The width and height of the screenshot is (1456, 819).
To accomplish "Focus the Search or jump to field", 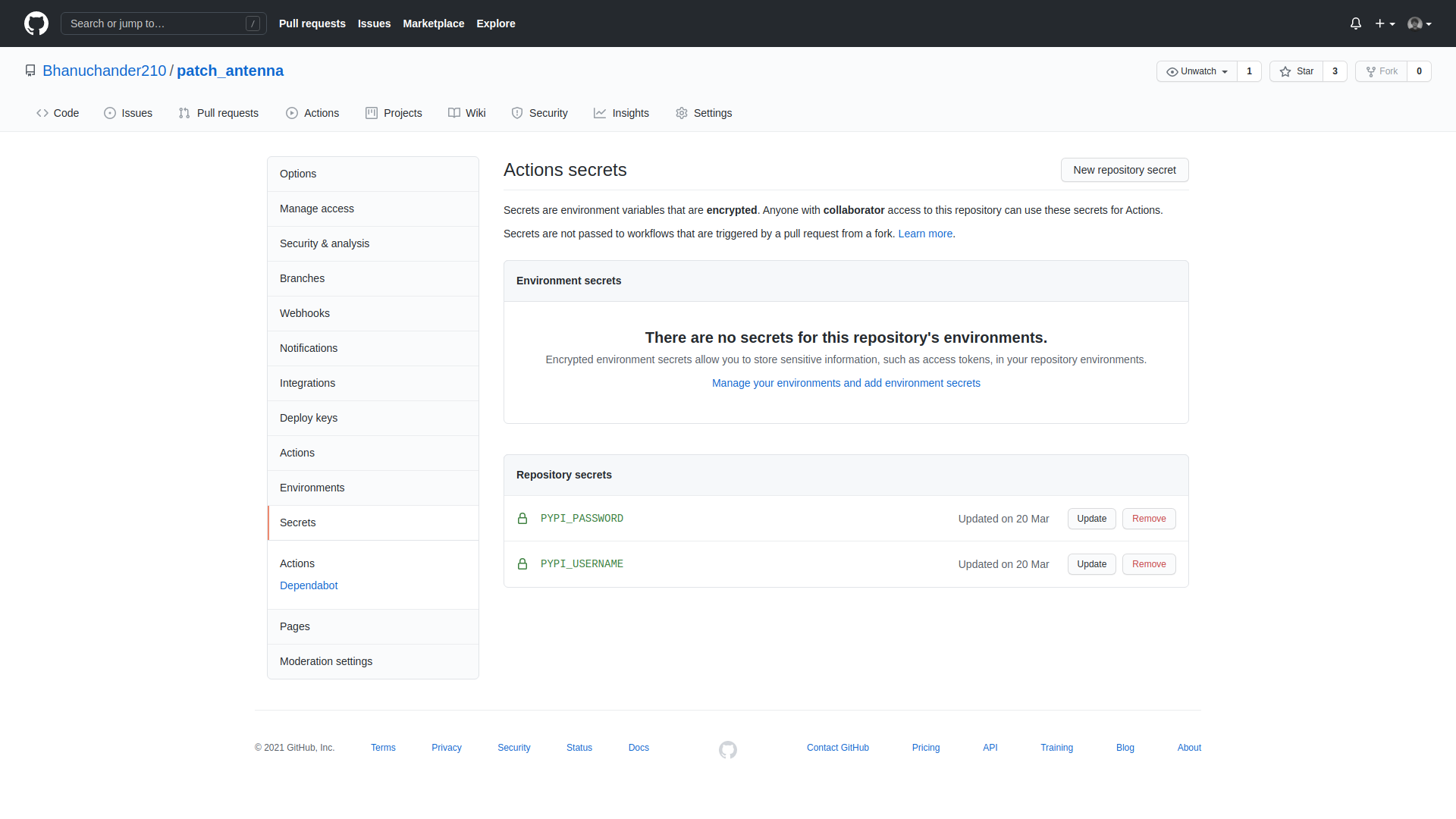I will pyautogui.click(x=164, y=24).
